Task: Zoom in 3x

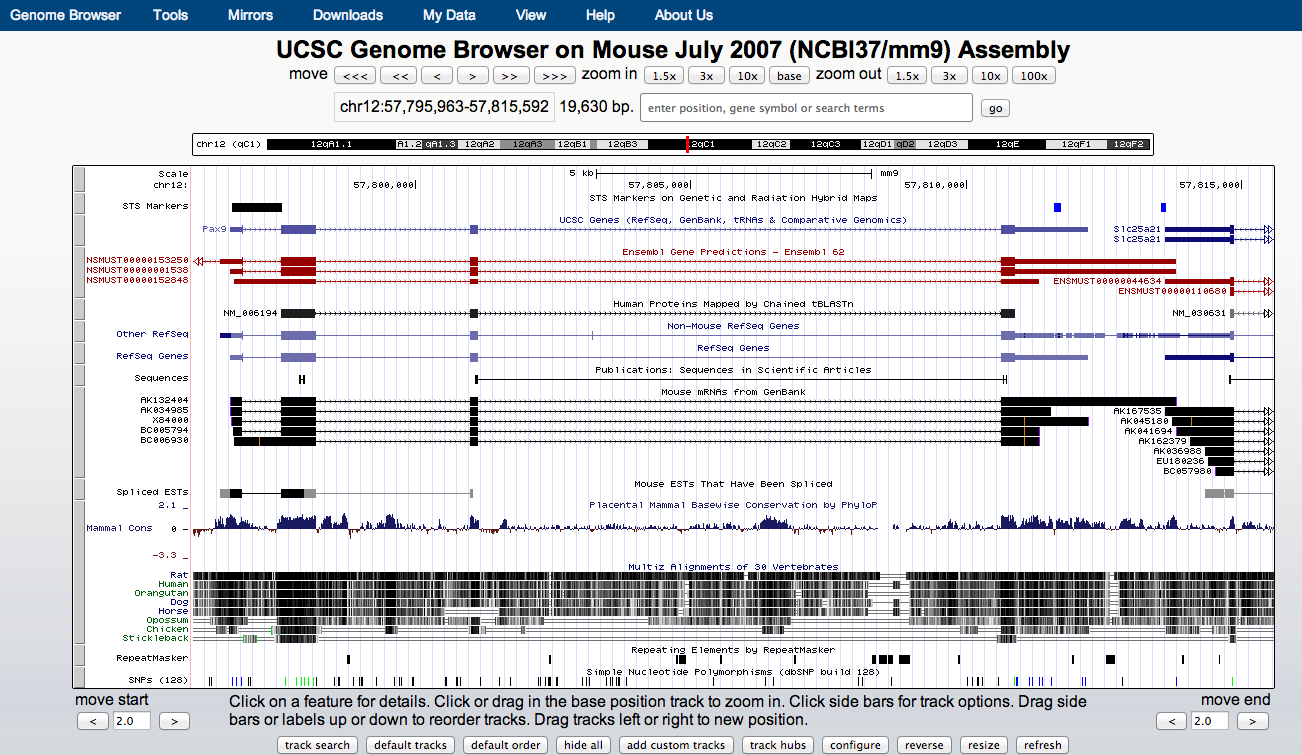Action: coord(706,76)
